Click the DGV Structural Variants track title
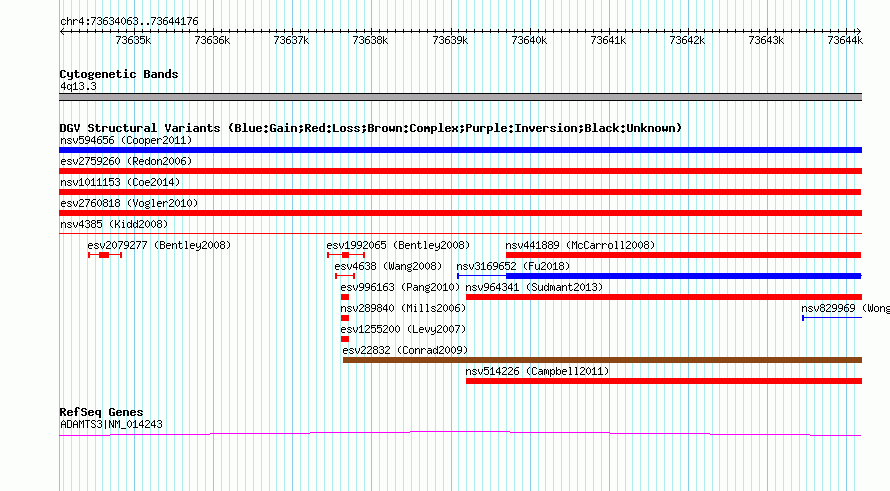 click(370, 128)
